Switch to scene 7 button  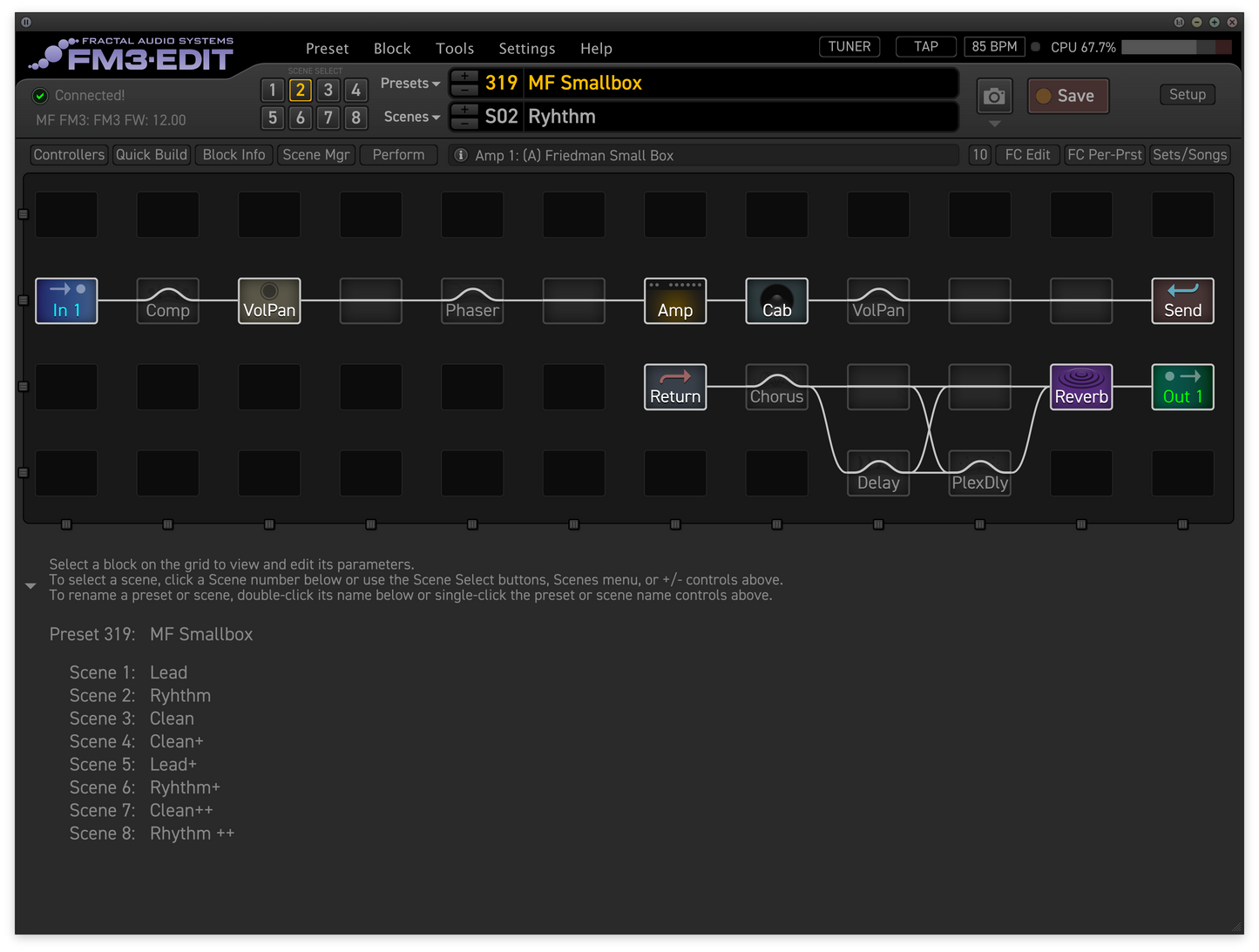point(328,118)
